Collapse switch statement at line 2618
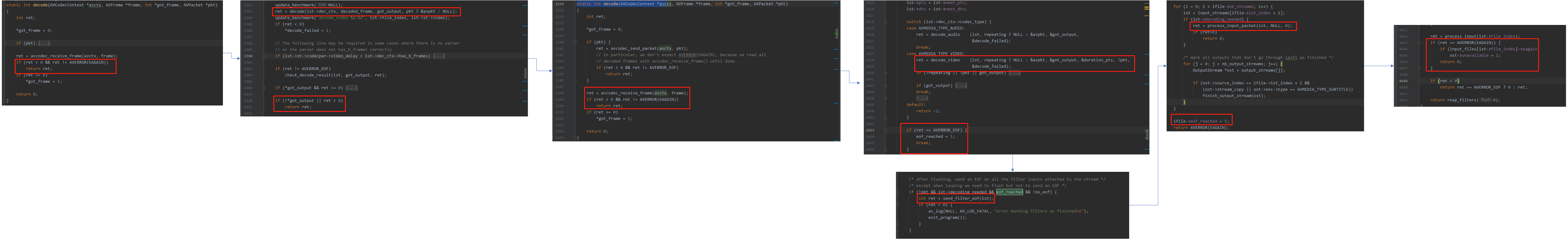This screenshot has width=1568, height=239. click(885, 22)
